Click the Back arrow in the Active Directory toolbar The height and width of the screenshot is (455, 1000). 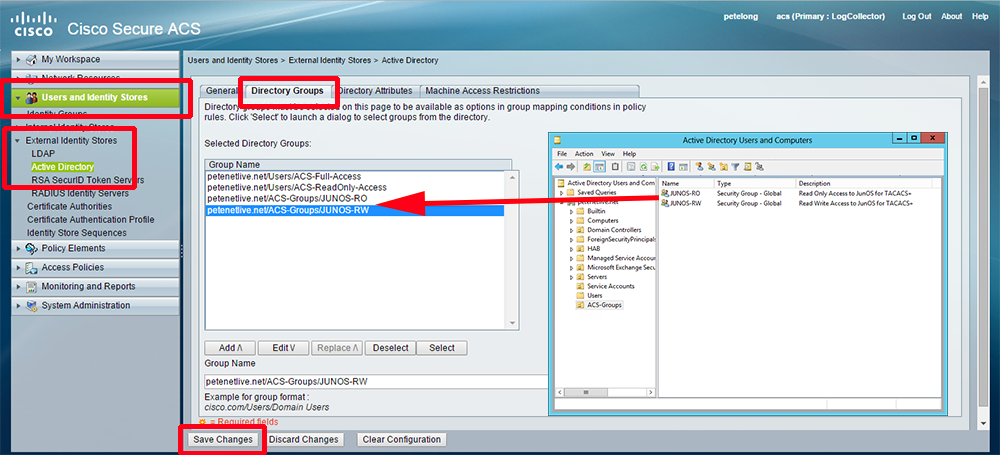pos(559,167)
